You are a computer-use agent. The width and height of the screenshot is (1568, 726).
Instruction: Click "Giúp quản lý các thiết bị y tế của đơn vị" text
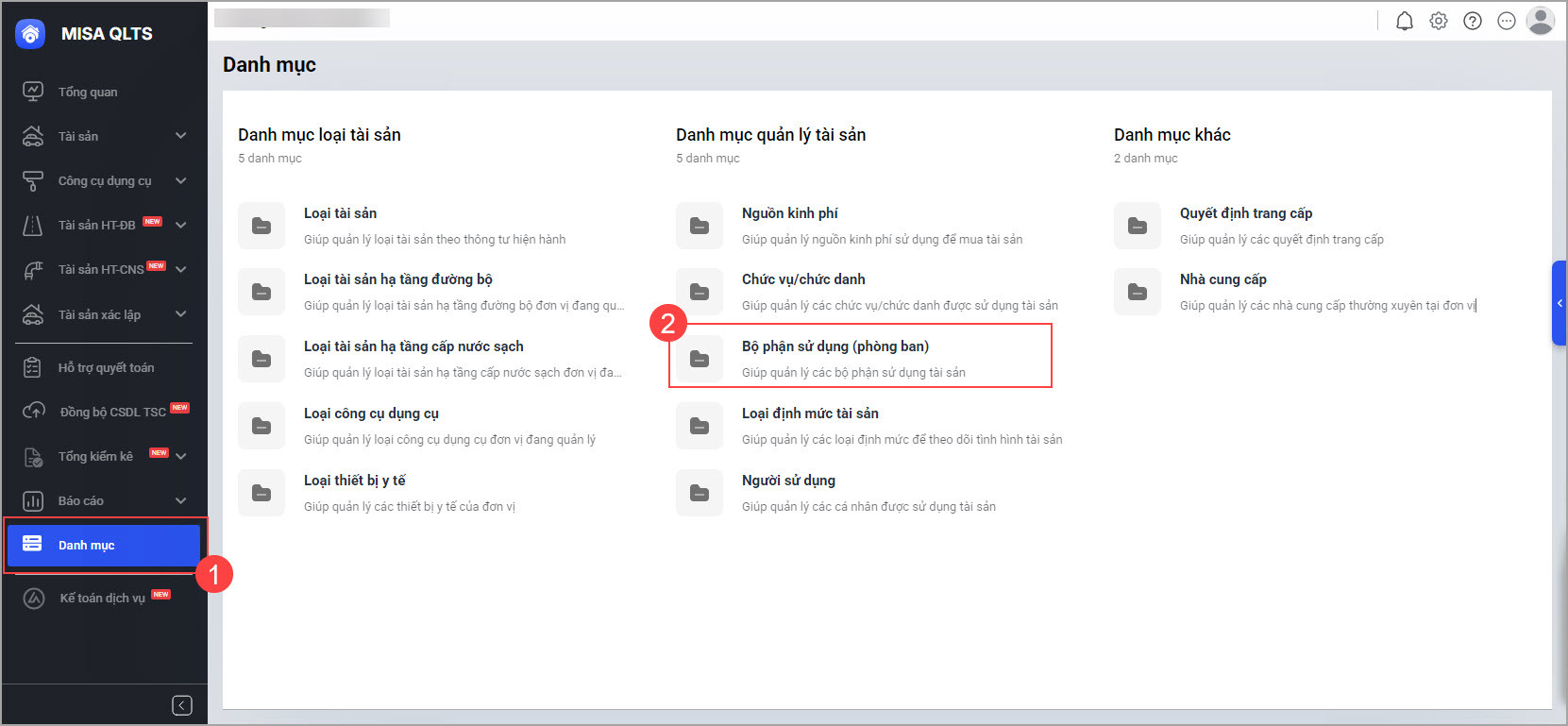410,507
